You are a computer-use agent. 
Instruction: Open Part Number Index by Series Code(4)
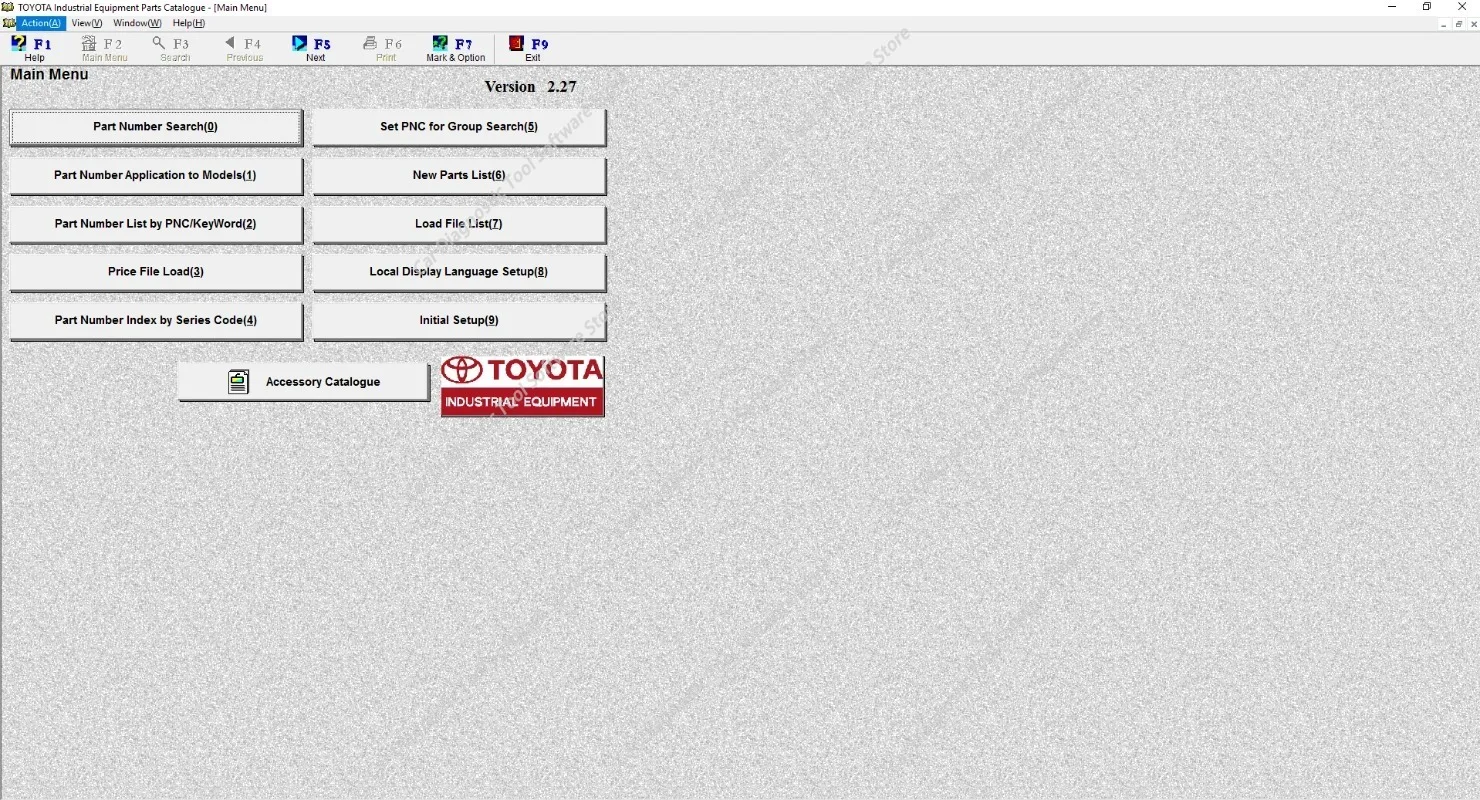pos(155,321)
